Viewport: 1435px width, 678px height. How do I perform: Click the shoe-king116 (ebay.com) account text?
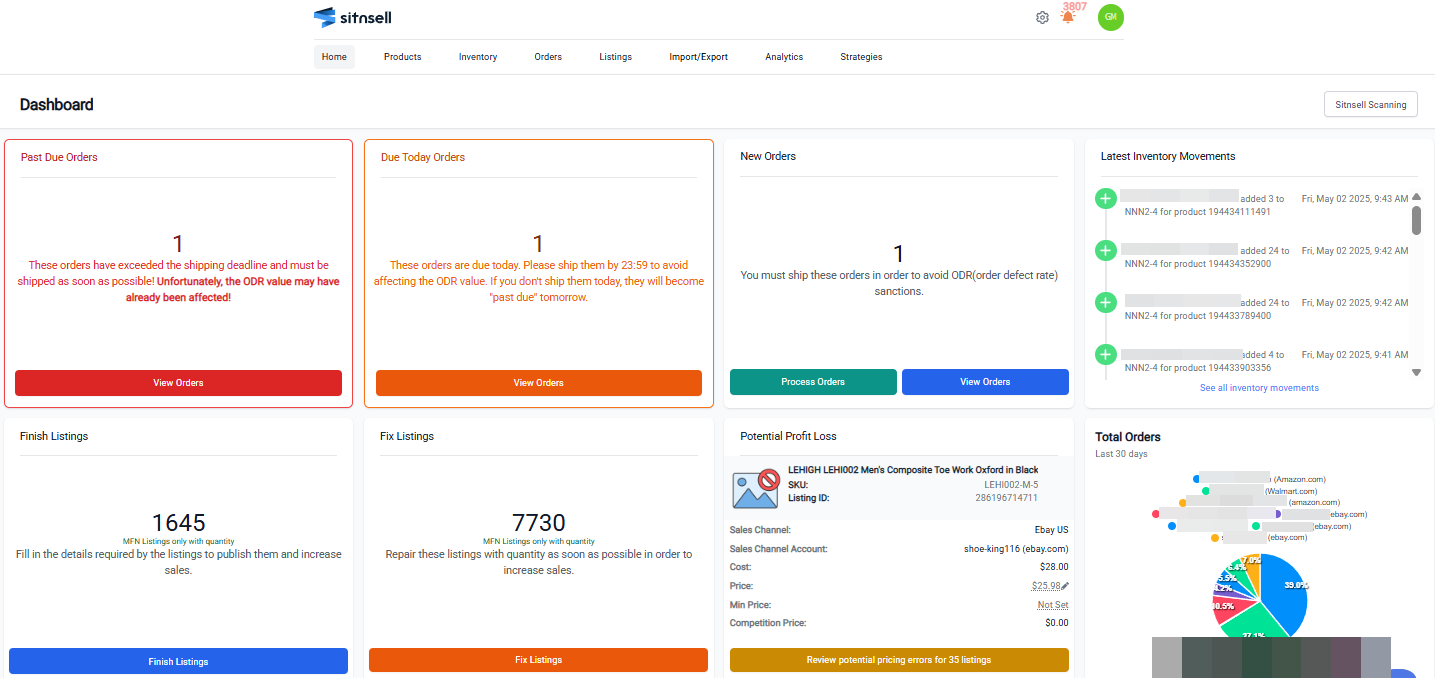[x=1016, y=549]
